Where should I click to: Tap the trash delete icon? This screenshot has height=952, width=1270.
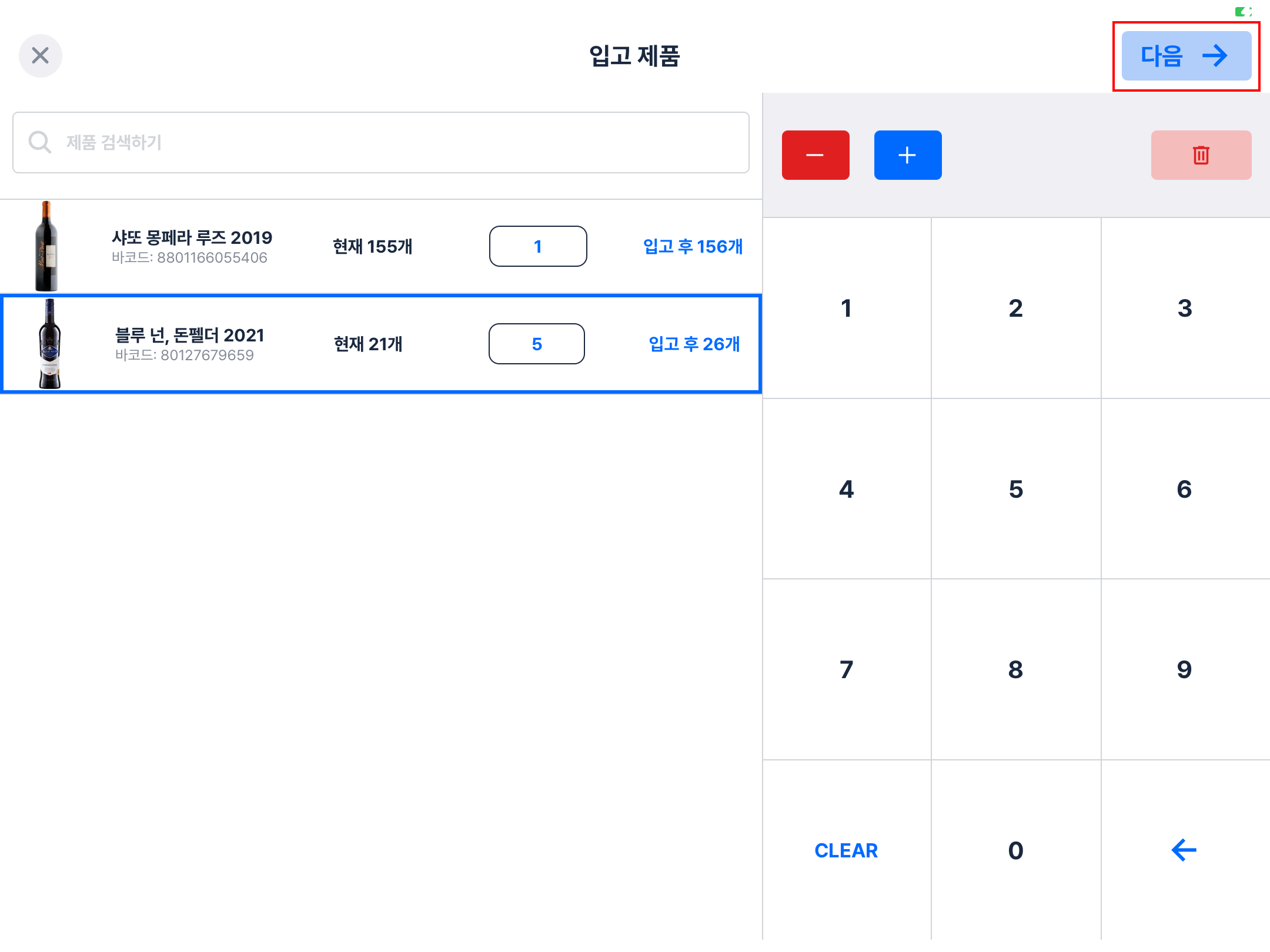click(x=1201, y=155)
